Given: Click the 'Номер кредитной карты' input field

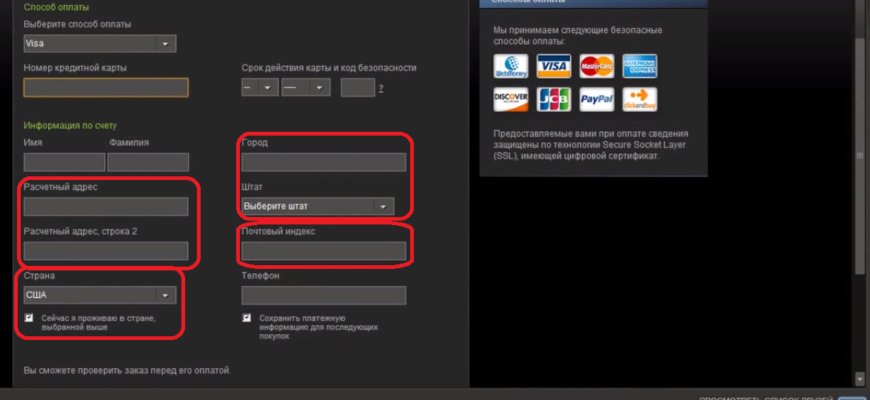Looking at the screenshot, I should 106,88.
